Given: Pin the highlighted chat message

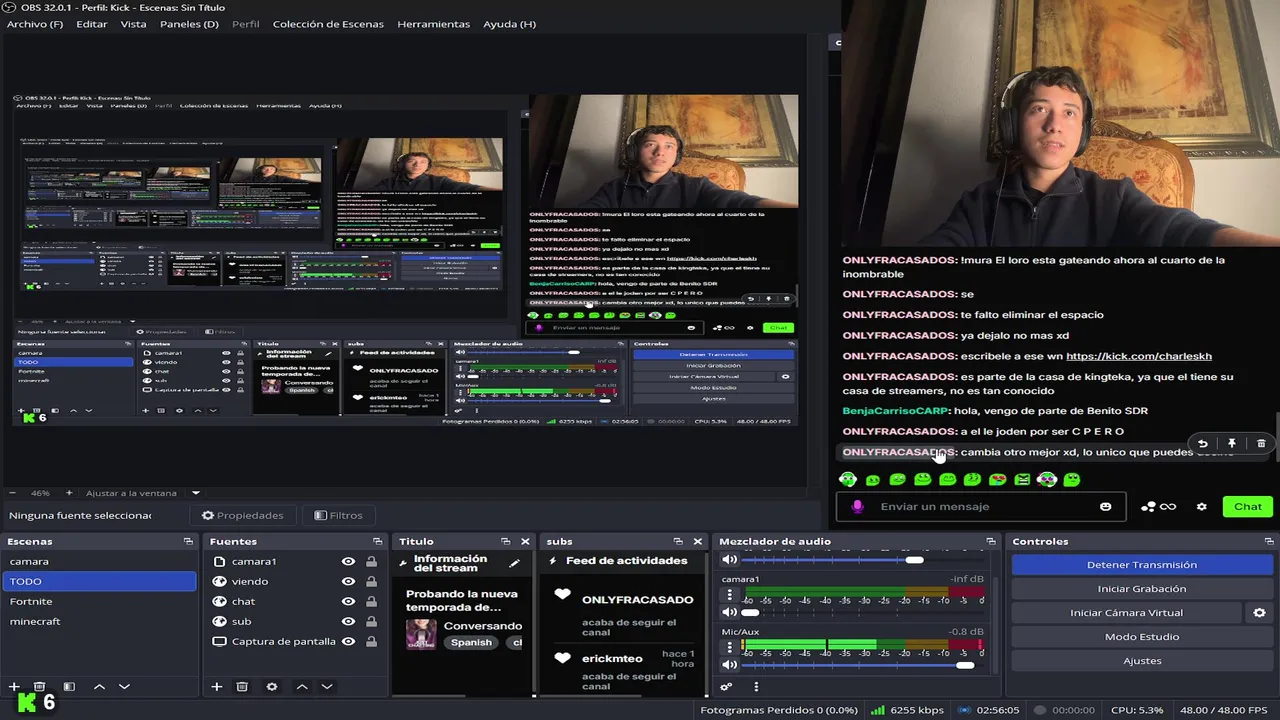Looking at the screenshot, I should 1232,443.
